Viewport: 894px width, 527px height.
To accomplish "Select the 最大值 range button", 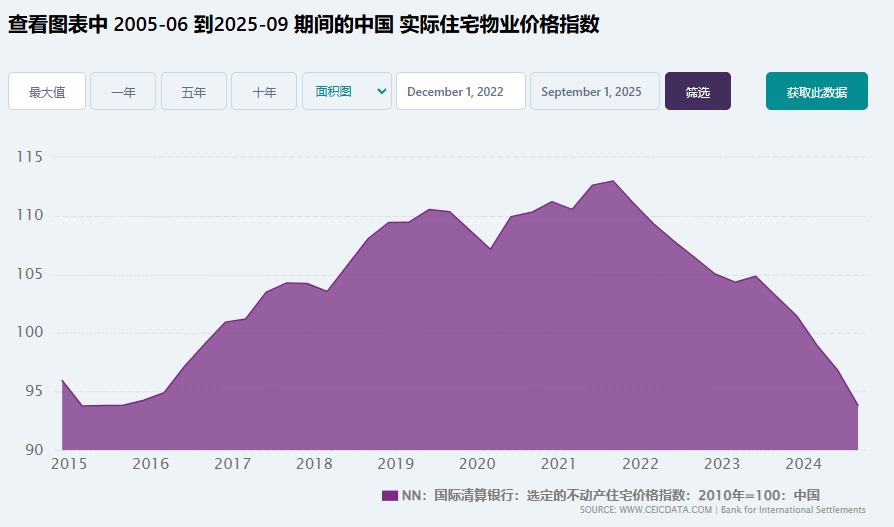I will click(47, 91).
